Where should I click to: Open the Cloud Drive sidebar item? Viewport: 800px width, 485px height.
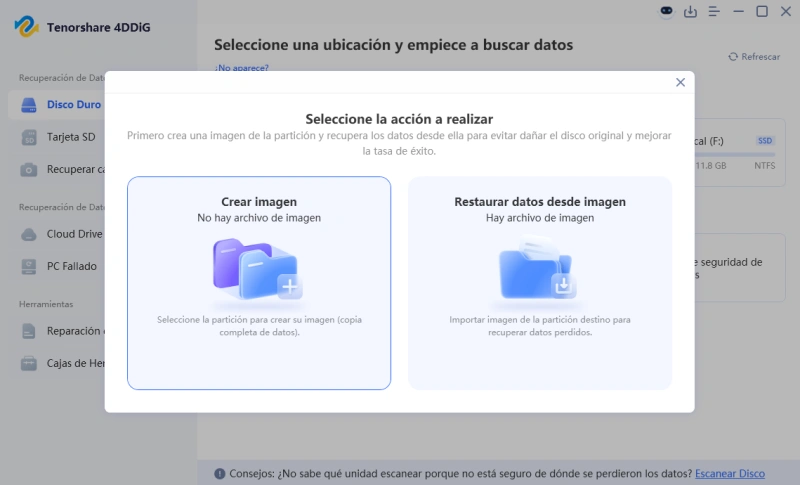57,234
